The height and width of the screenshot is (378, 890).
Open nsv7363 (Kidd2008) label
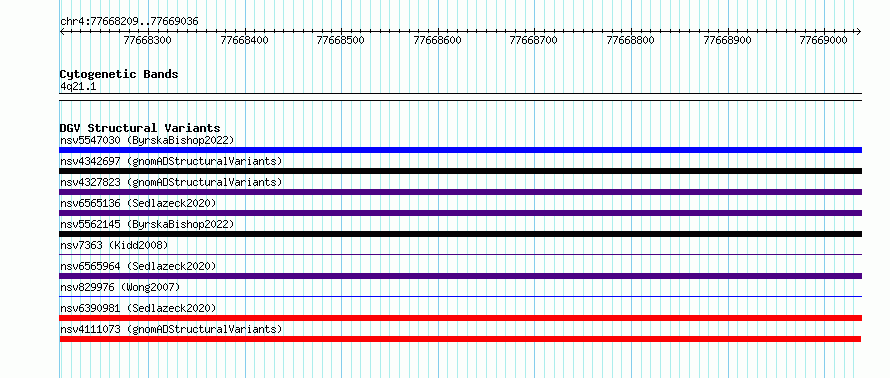114,245
